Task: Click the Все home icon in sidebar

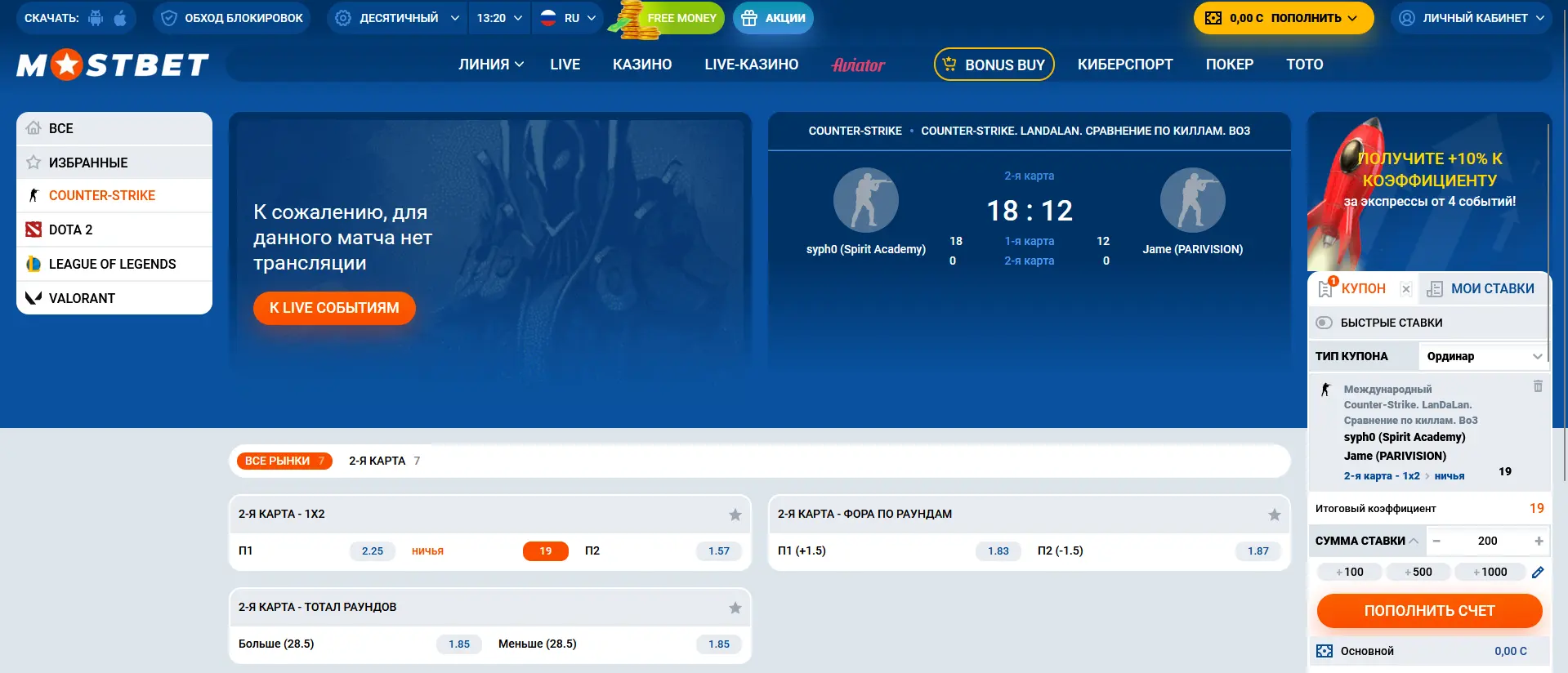Action: (x=34, y=128)
